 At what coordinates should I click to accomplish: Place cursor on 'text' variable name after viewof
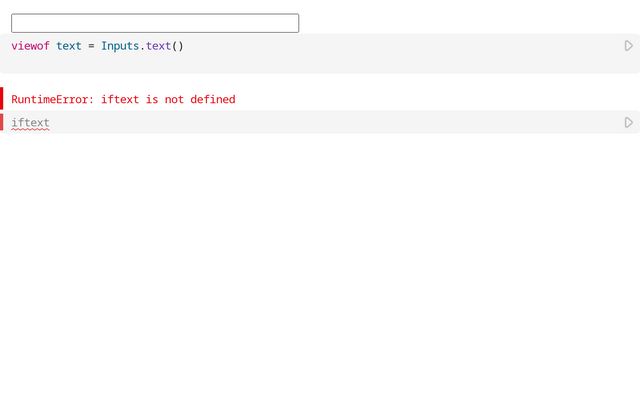pyautogui.click(x=69, y=46)
